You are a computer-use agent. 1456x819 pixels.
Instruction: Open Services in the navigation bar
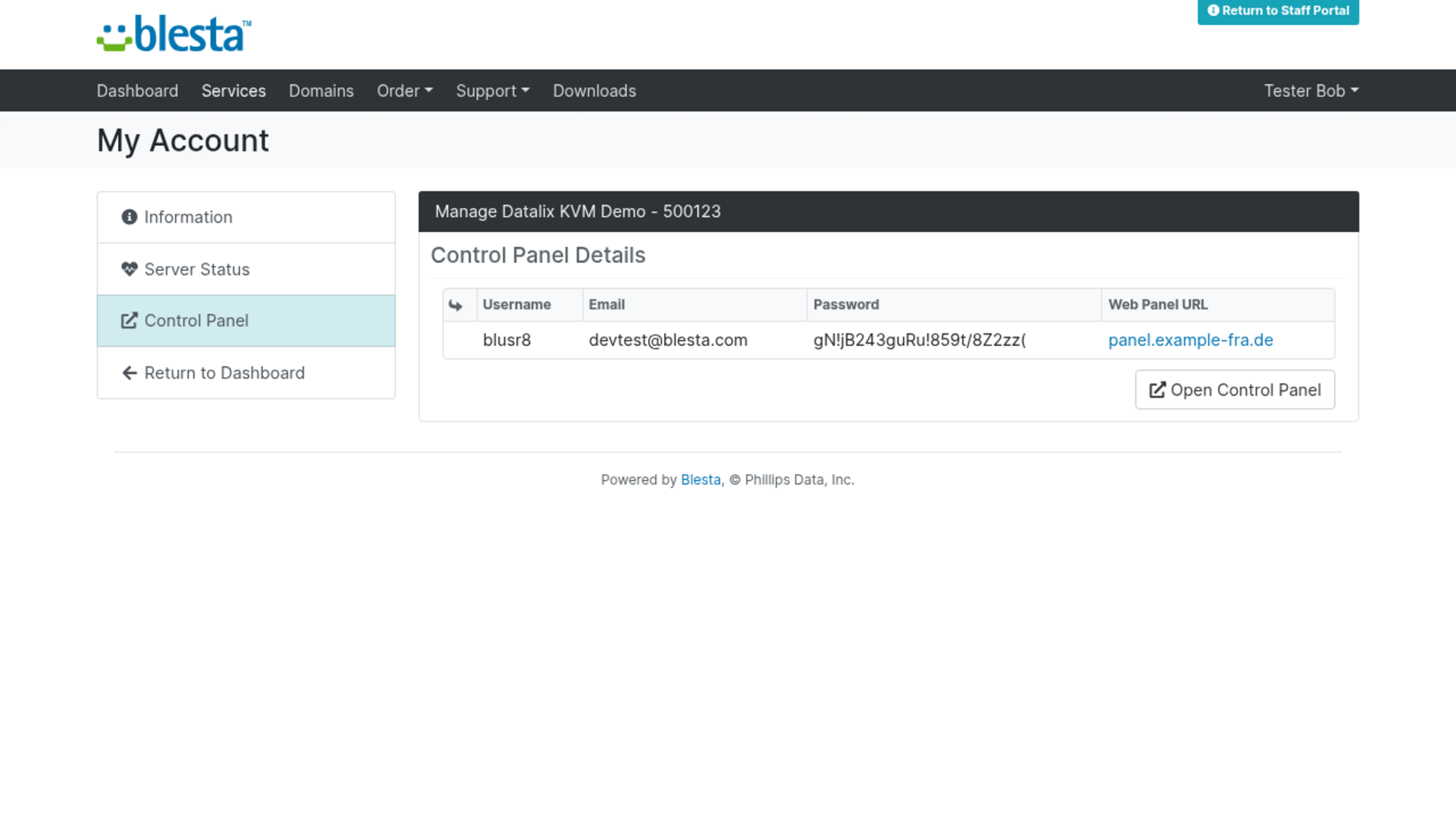[x=234, y=91]
